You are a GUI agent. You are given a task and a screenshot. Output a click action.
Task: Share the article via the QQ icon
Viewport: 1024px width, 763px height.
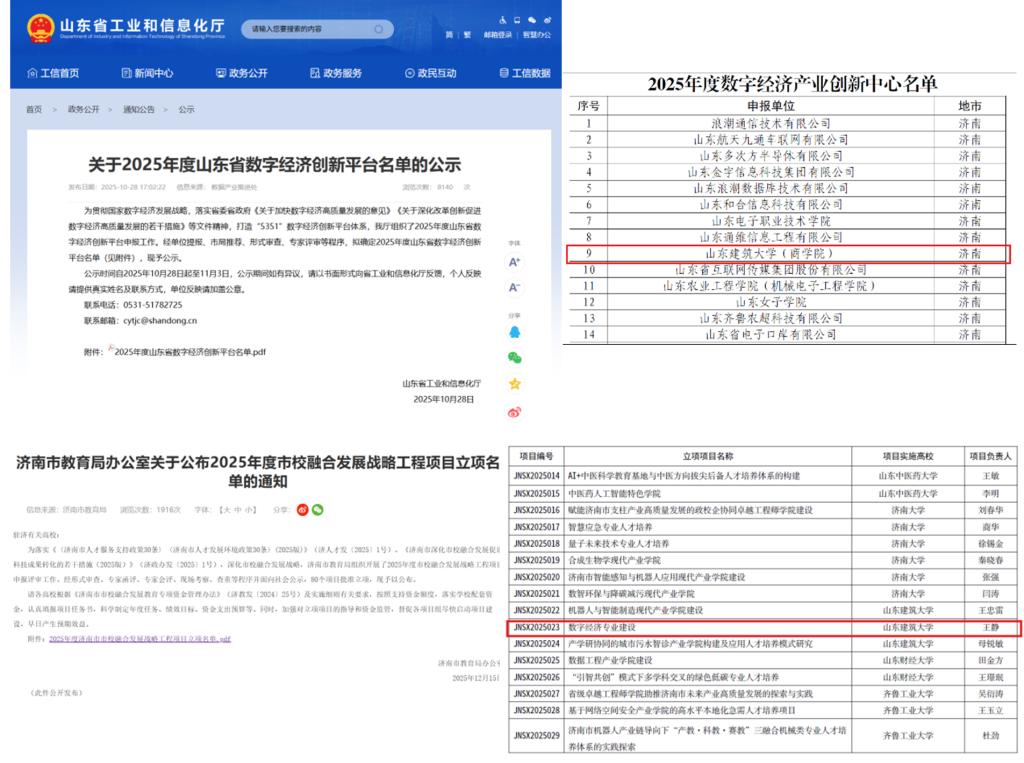[515, 333]
